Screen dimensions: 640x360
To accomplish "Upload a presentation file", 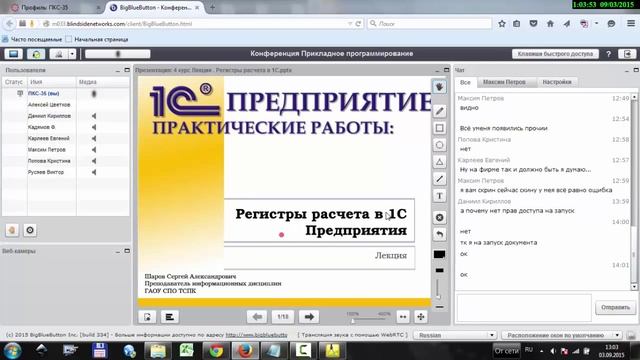I will point(147,317).
